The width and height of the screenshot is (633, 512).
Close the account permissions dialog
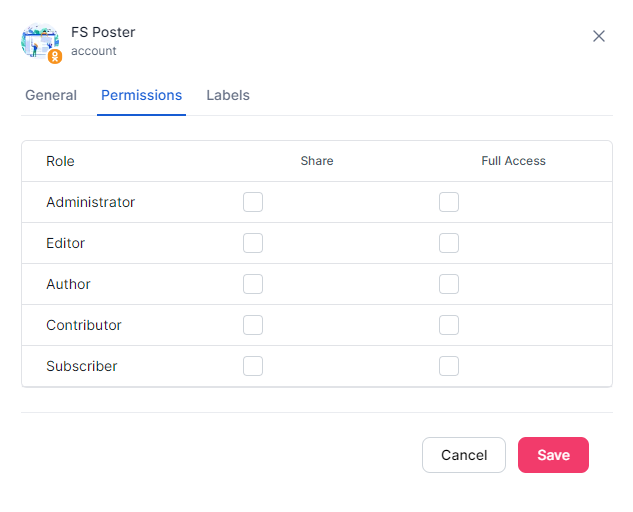(599, 36)
